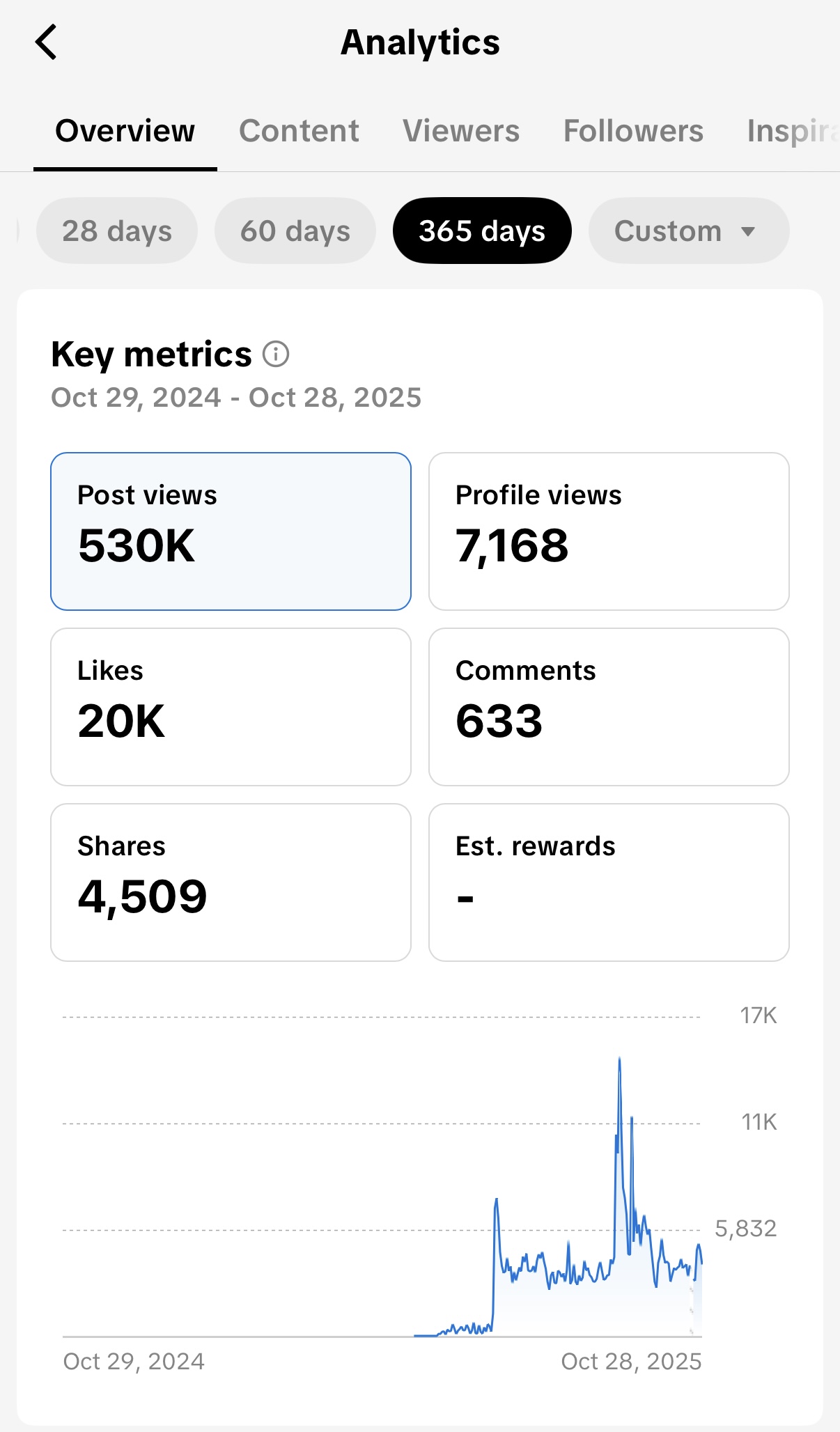Open the Shares metric card
This screenshot has width=840, height=1432.
pos(231,882)
